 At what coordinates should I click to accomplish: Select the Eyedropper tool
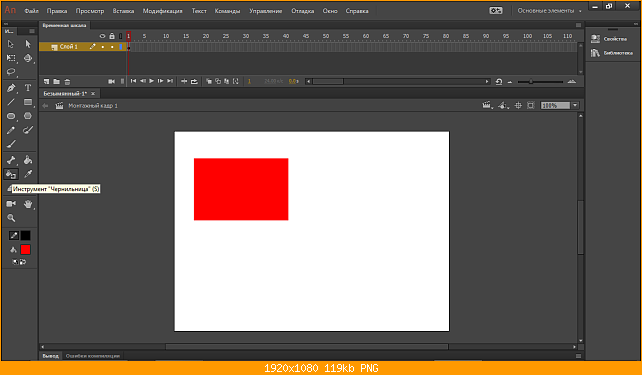coord(28,174)
